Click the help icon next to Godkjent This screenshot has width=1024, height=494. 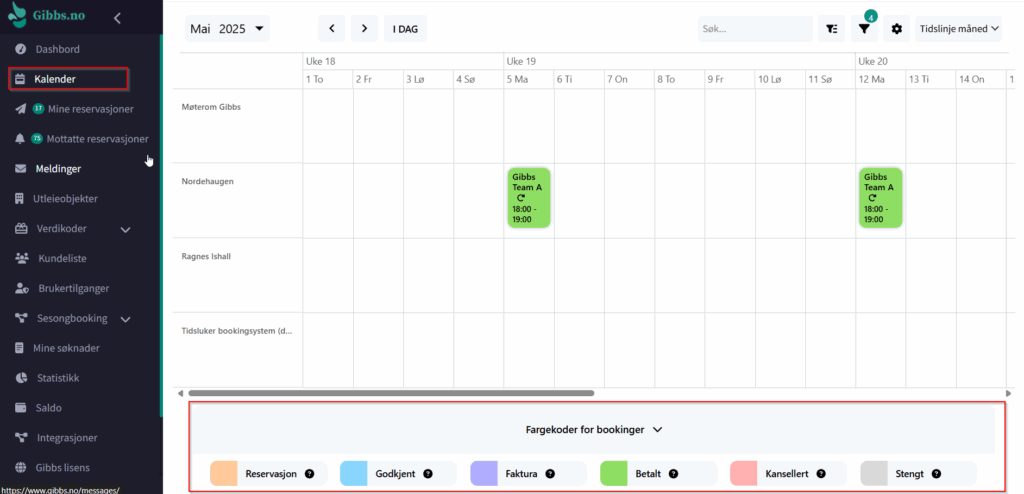428,474
